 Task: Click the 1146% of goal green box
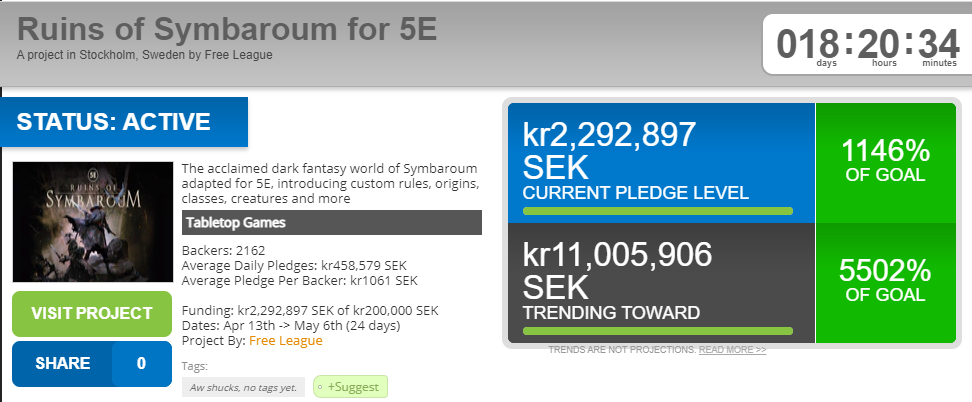[885, 162]
